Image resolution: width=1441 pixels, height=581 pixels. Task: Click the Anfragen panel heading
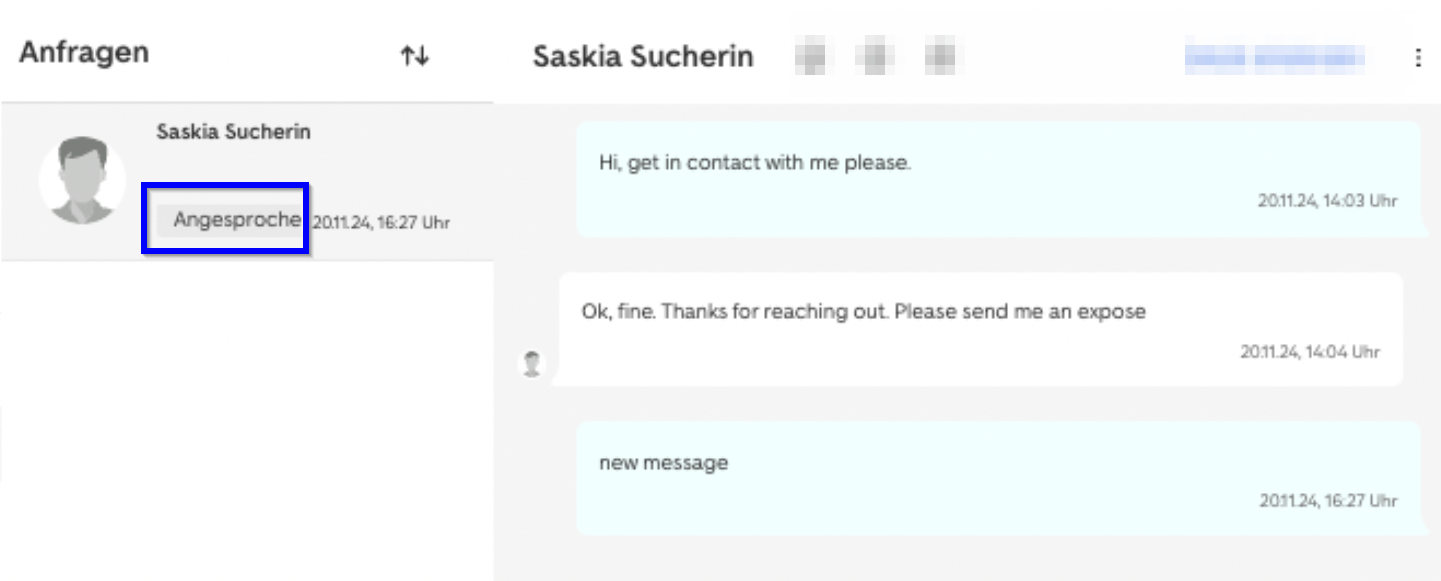(84, 53)
